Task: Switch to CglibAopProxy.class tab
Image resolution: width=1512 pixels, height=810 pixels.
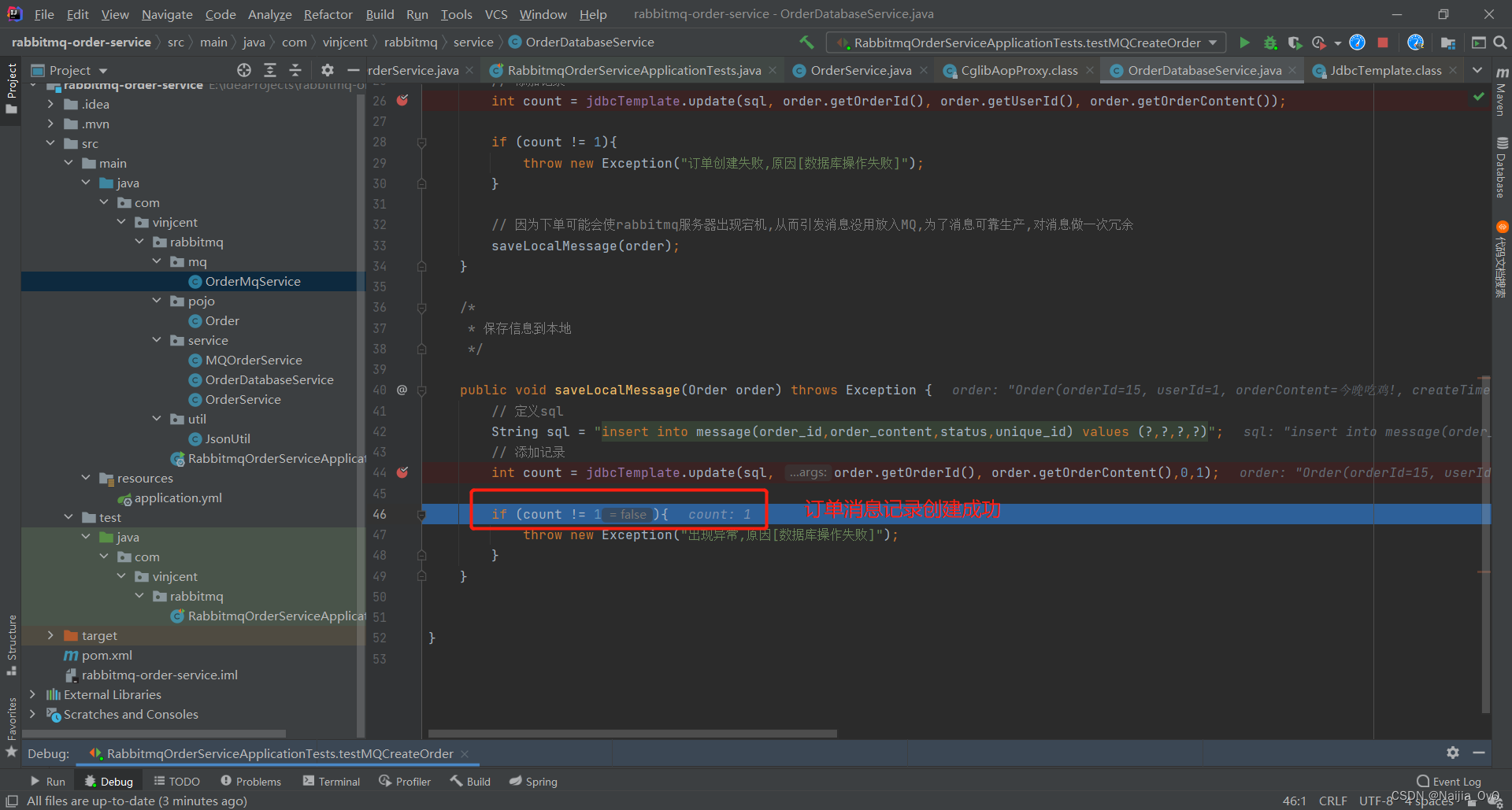Action: pyautogui.click(x=1019, y=70)
